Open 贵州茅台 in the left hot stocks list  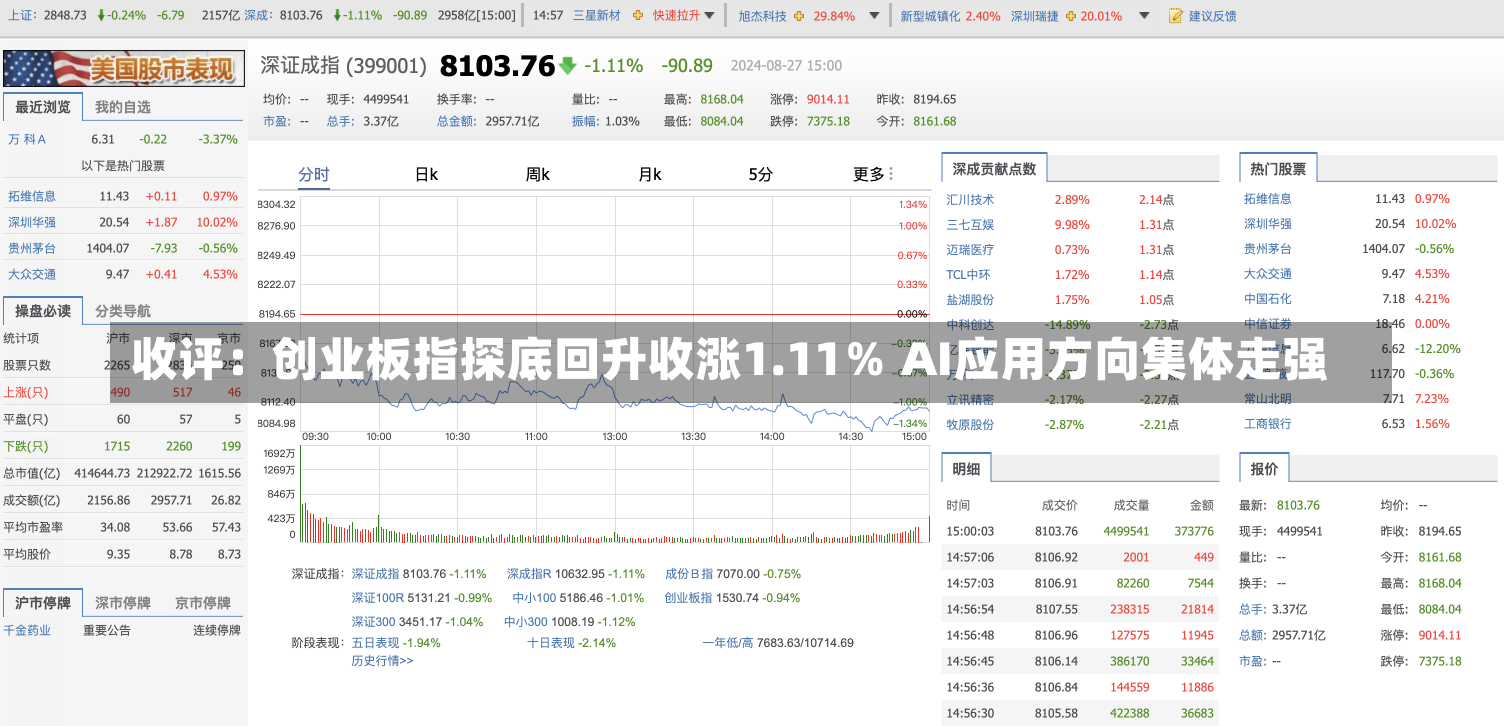click(32, 248)
